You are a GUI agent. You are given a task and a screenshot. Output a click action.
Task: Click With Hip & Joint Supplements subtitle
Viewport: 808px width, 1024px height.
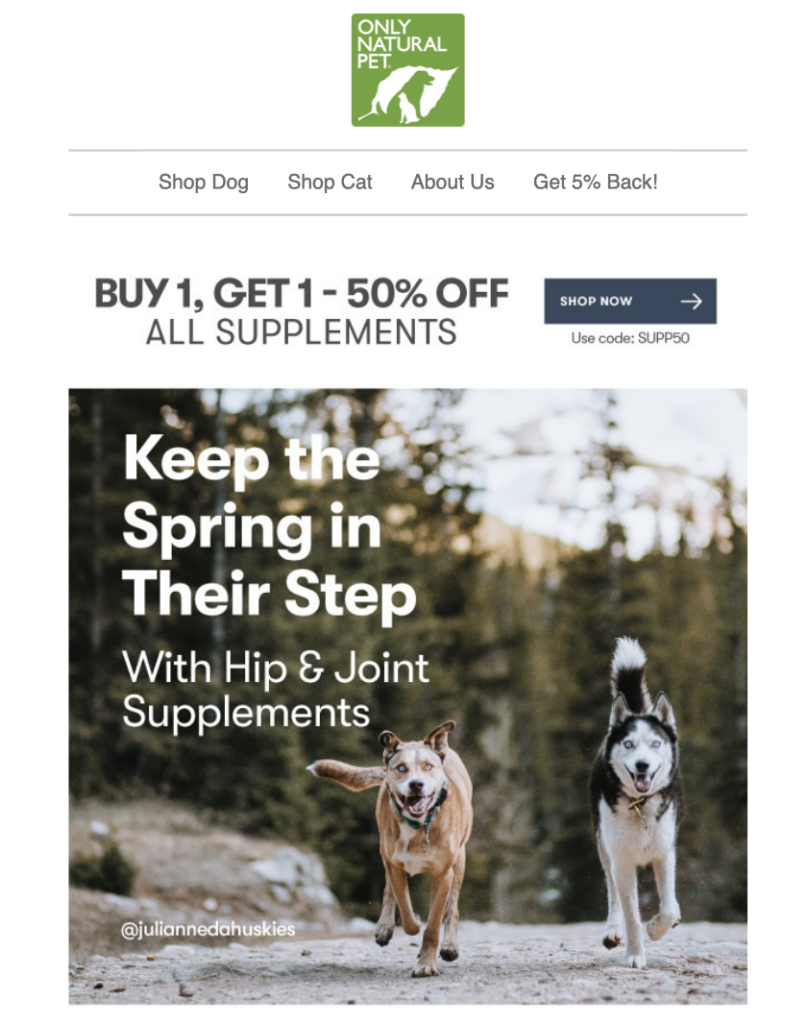pyautogui.click(x=275, y=689)
